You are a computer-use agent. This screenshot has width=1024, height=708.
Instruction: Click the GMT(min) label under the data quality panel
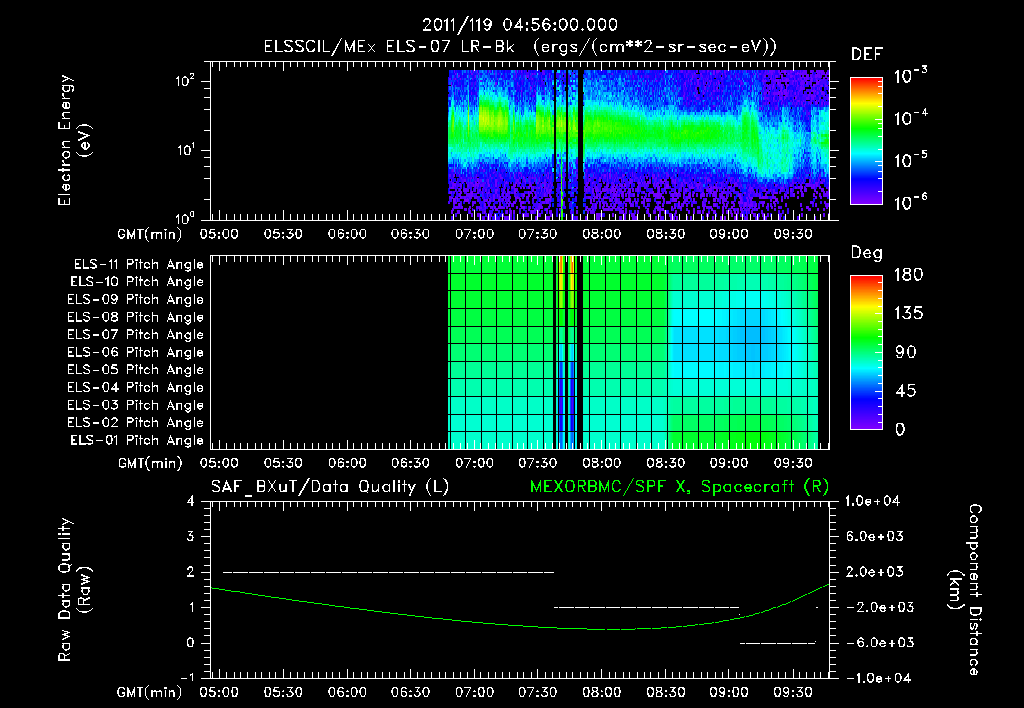tap(150, 692)
